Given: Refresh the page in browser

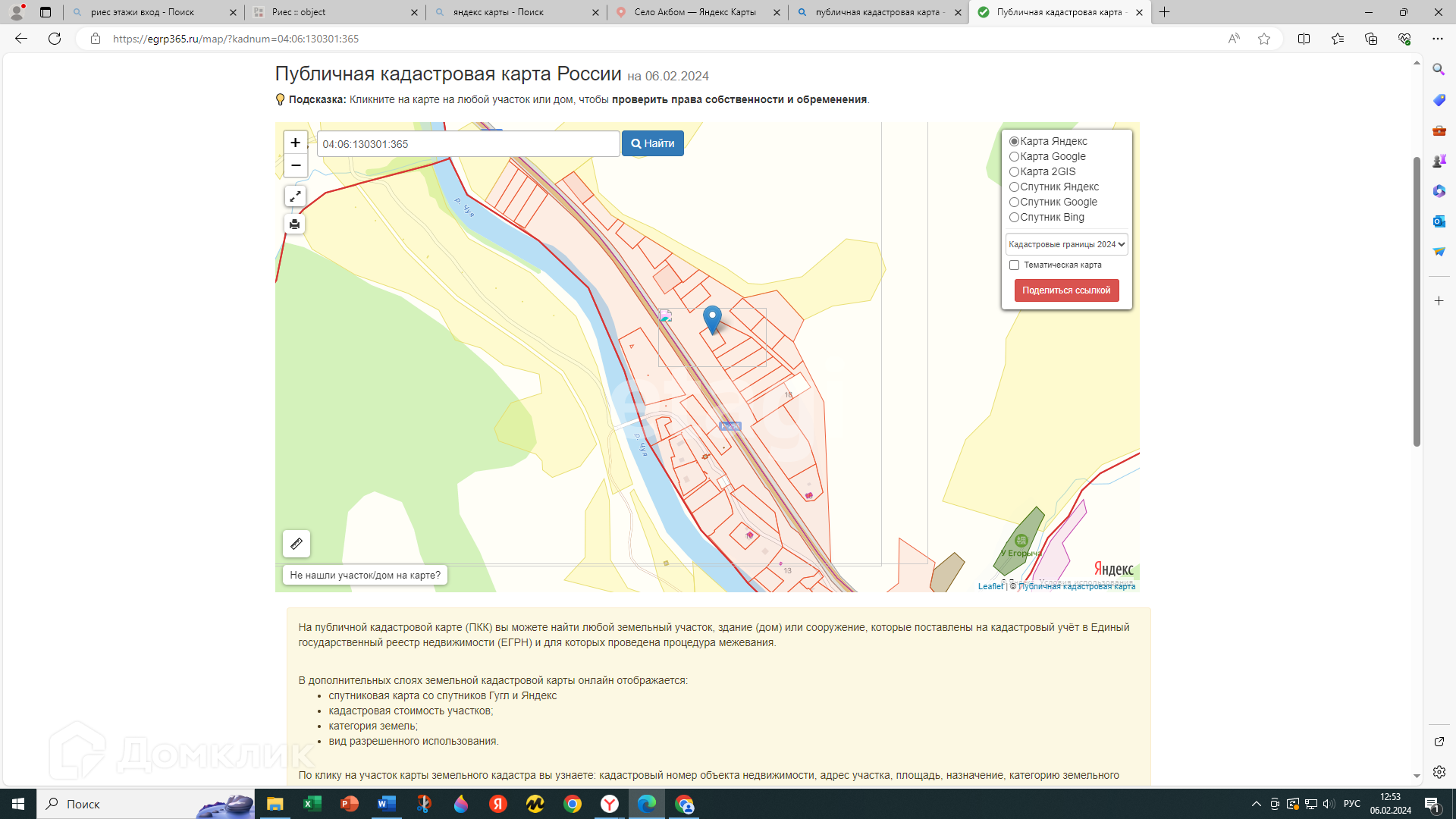Looking at the screenshot, I should pyautogui.click(x=55, y=39).
